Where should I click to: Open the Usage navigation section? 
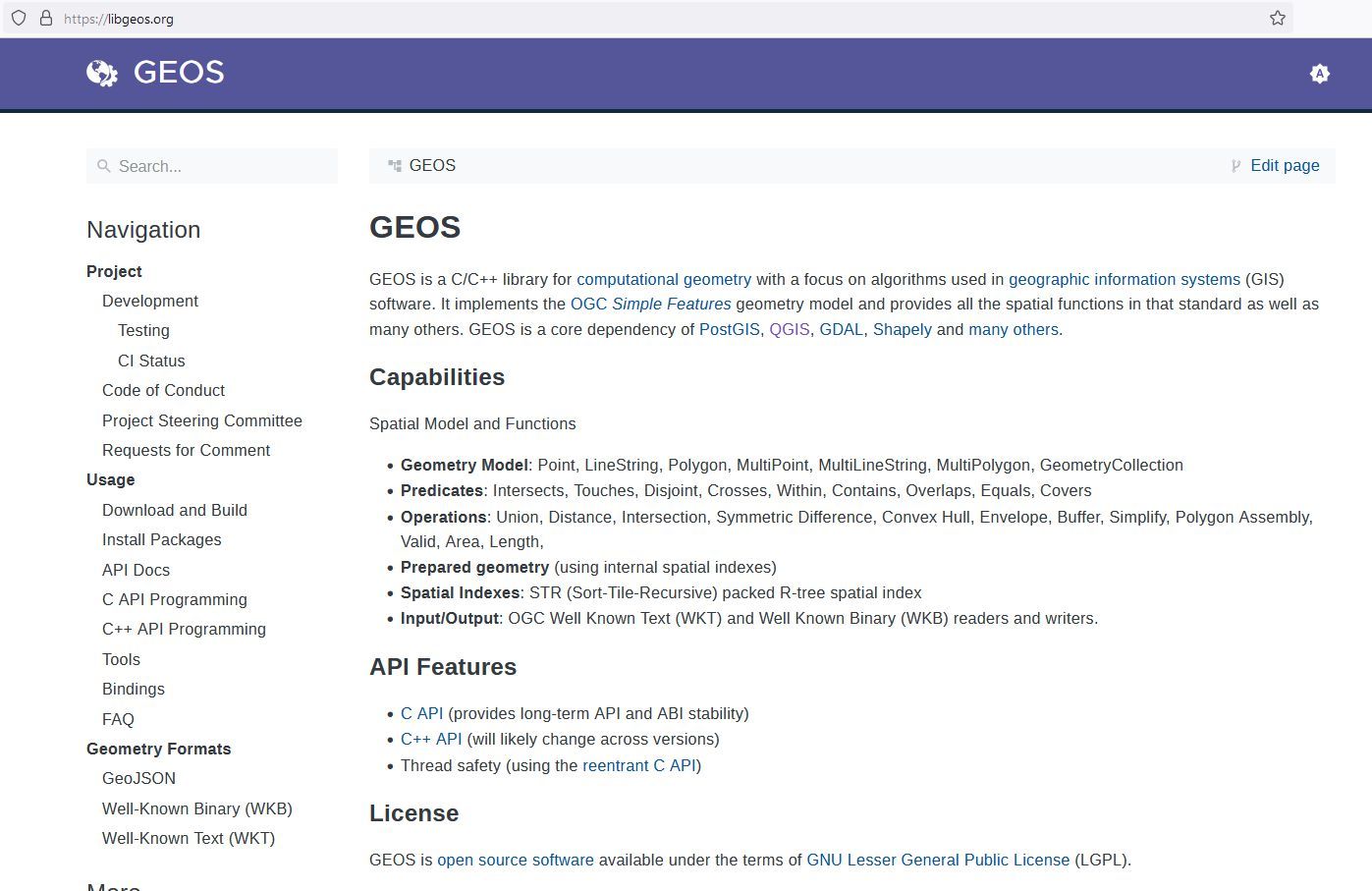point(111,479)
